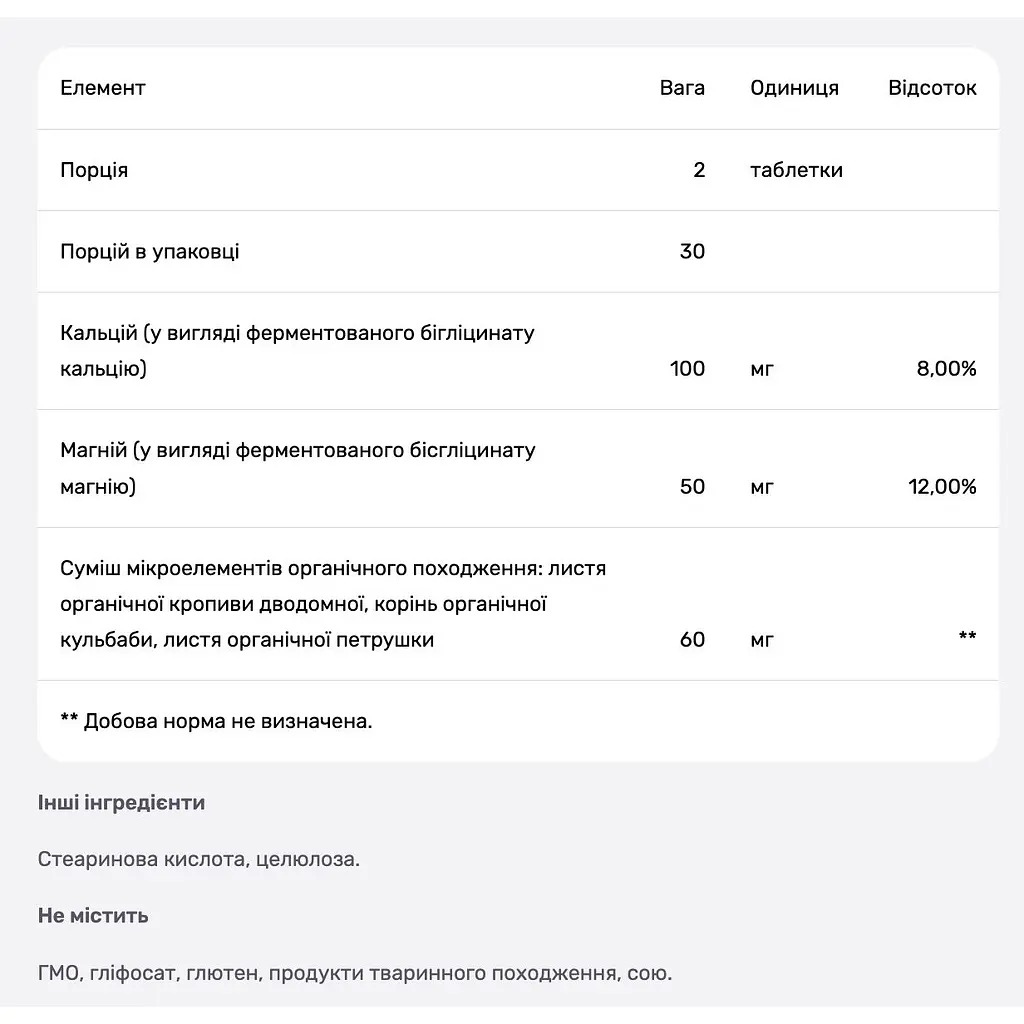The image size is (1024, 1024).
Task: Click the Не містить heading
Action: click(x=93, y=916)
